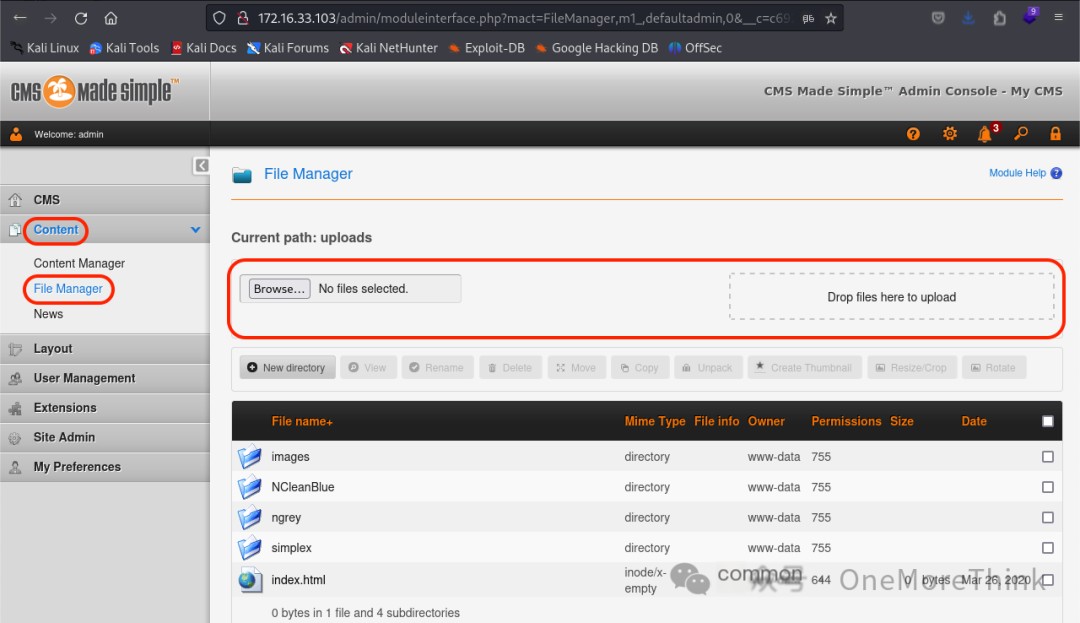Viewport: 1080px width, 623px height.
Task: Open the browser downloads icon
Action: [968, 18]
